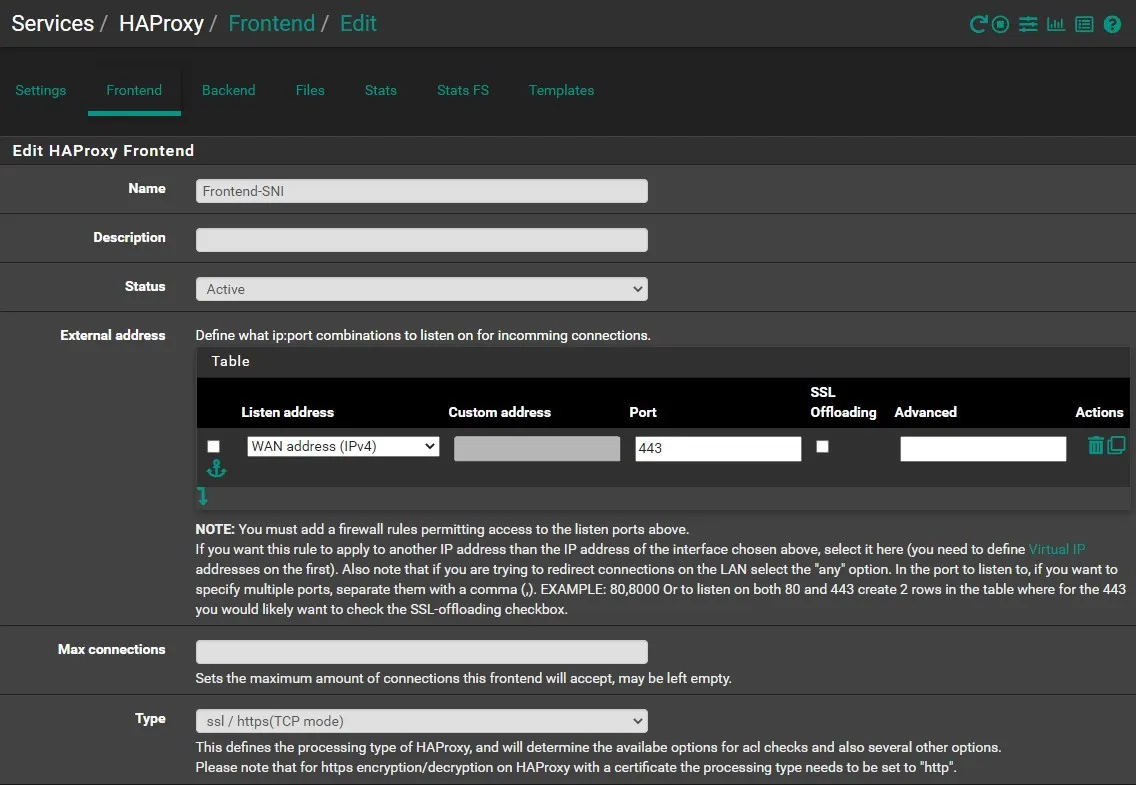This screenshot has width=1136, height=785.
Task: Click the help question mark icon
Action: [x=1112, y=25]
